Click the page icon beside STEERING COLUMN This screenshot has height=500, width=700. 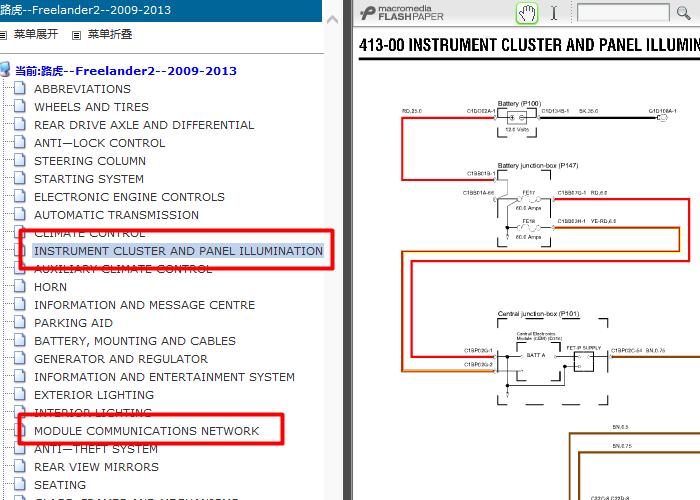click(20, 160)
